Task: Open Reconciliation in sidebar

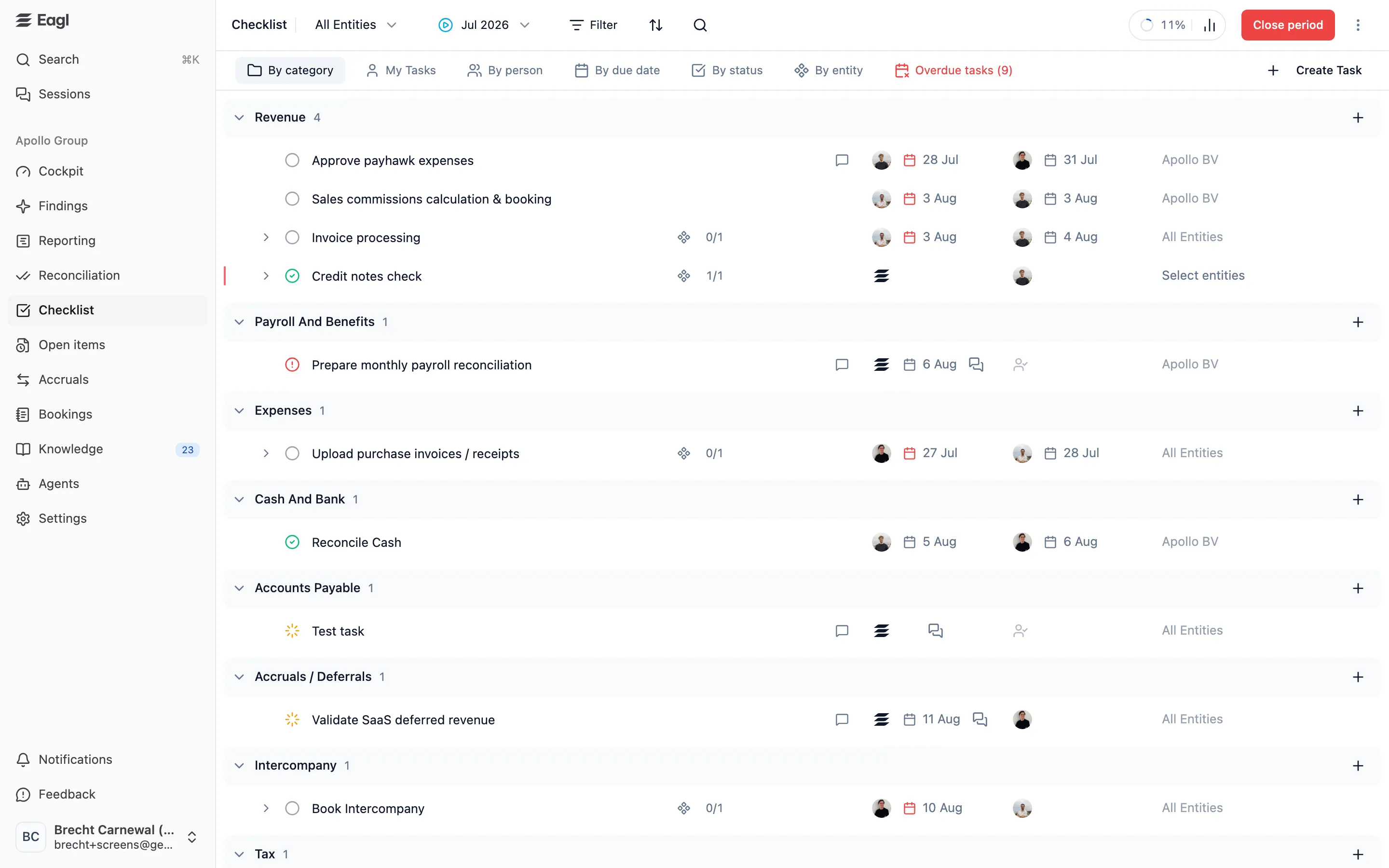Action: 108,275
